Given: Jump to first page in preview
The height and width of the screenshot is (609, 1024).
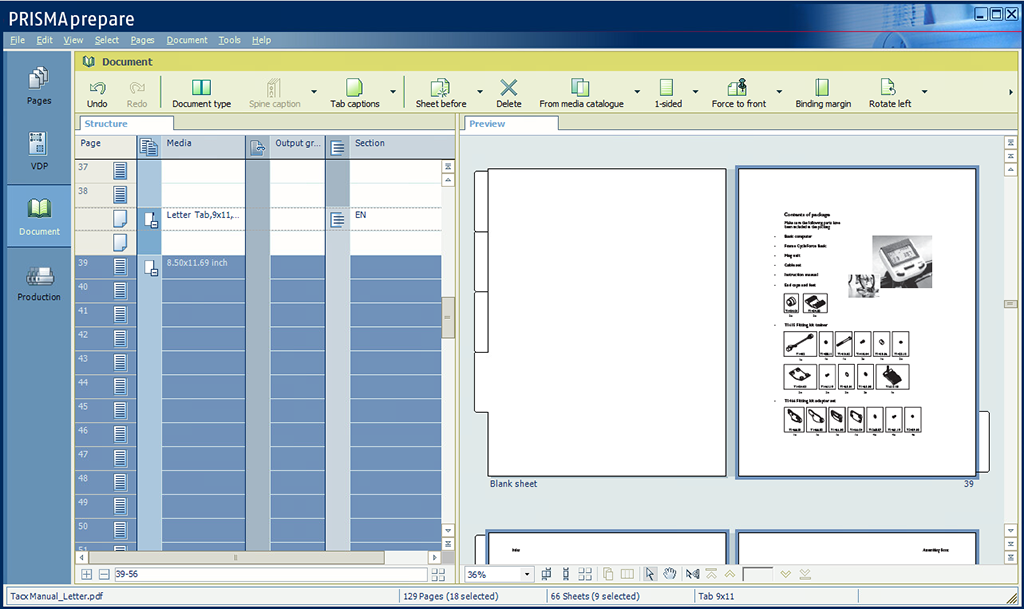Looking at the screenshot, I should (711, 574).
